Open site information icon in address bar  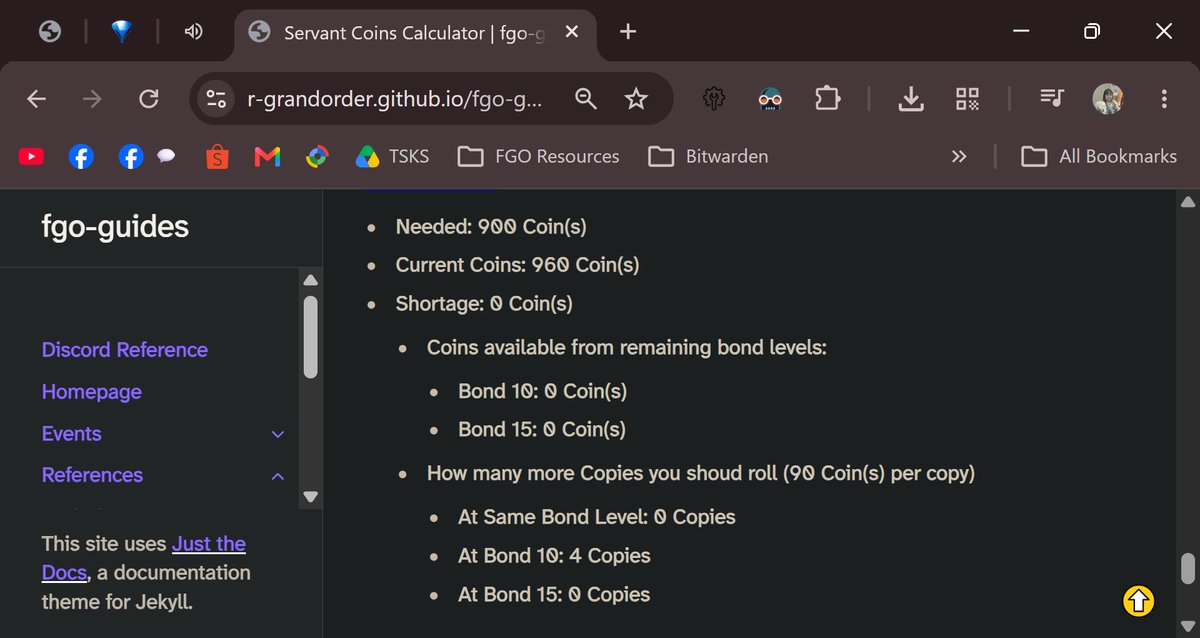click(x=216, y=98)
